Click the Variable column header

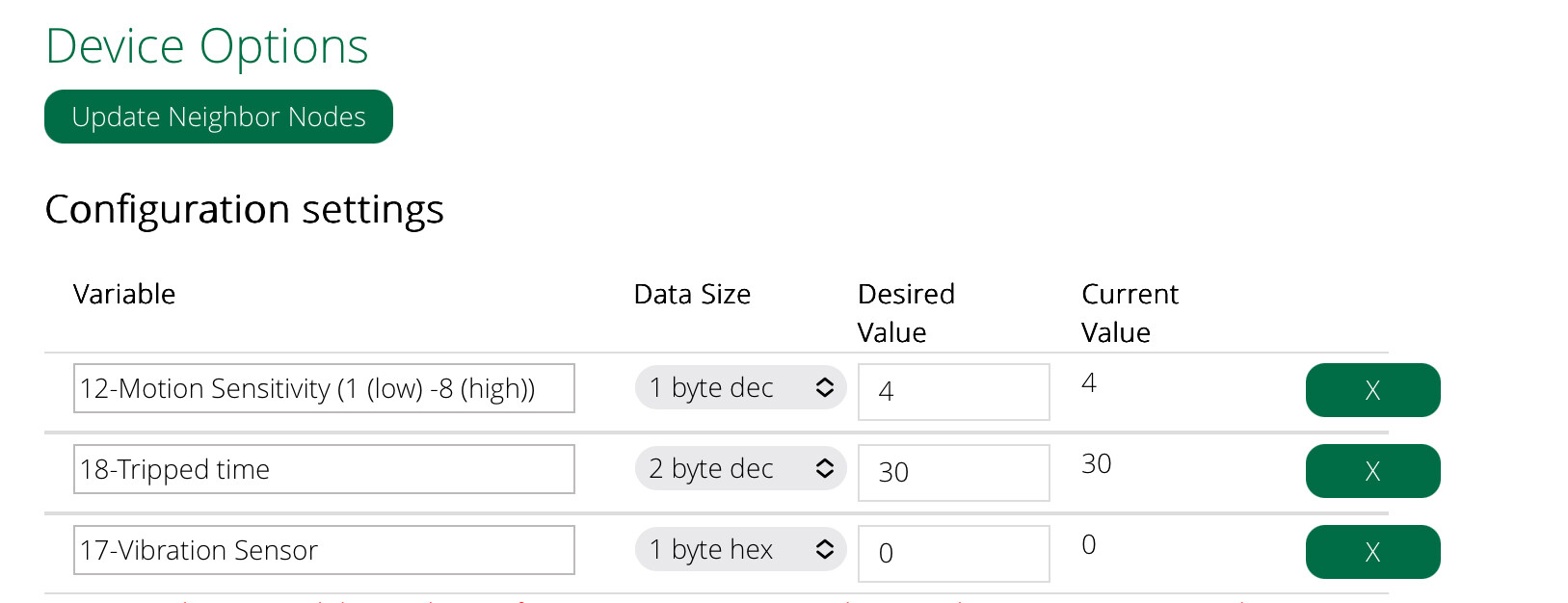pos(124,294)
